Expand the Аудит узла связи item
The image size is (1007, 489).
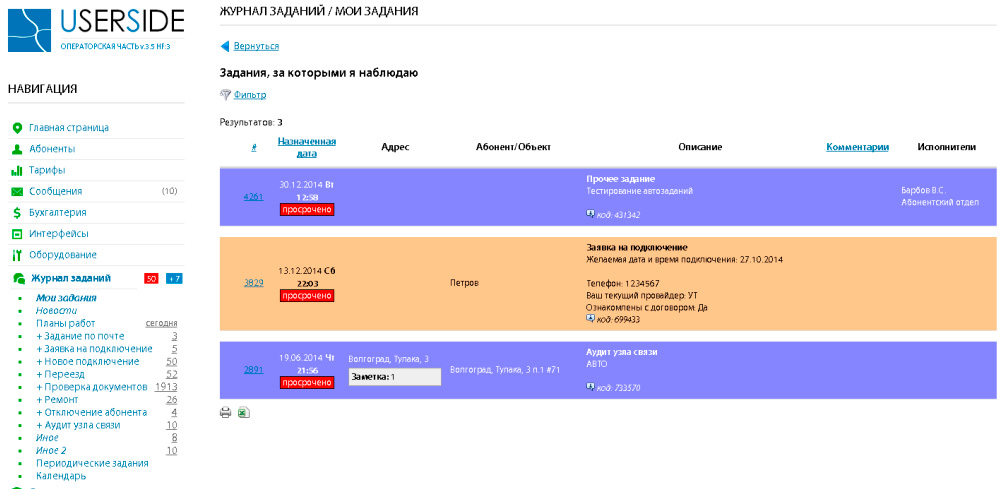pos(78,425)
